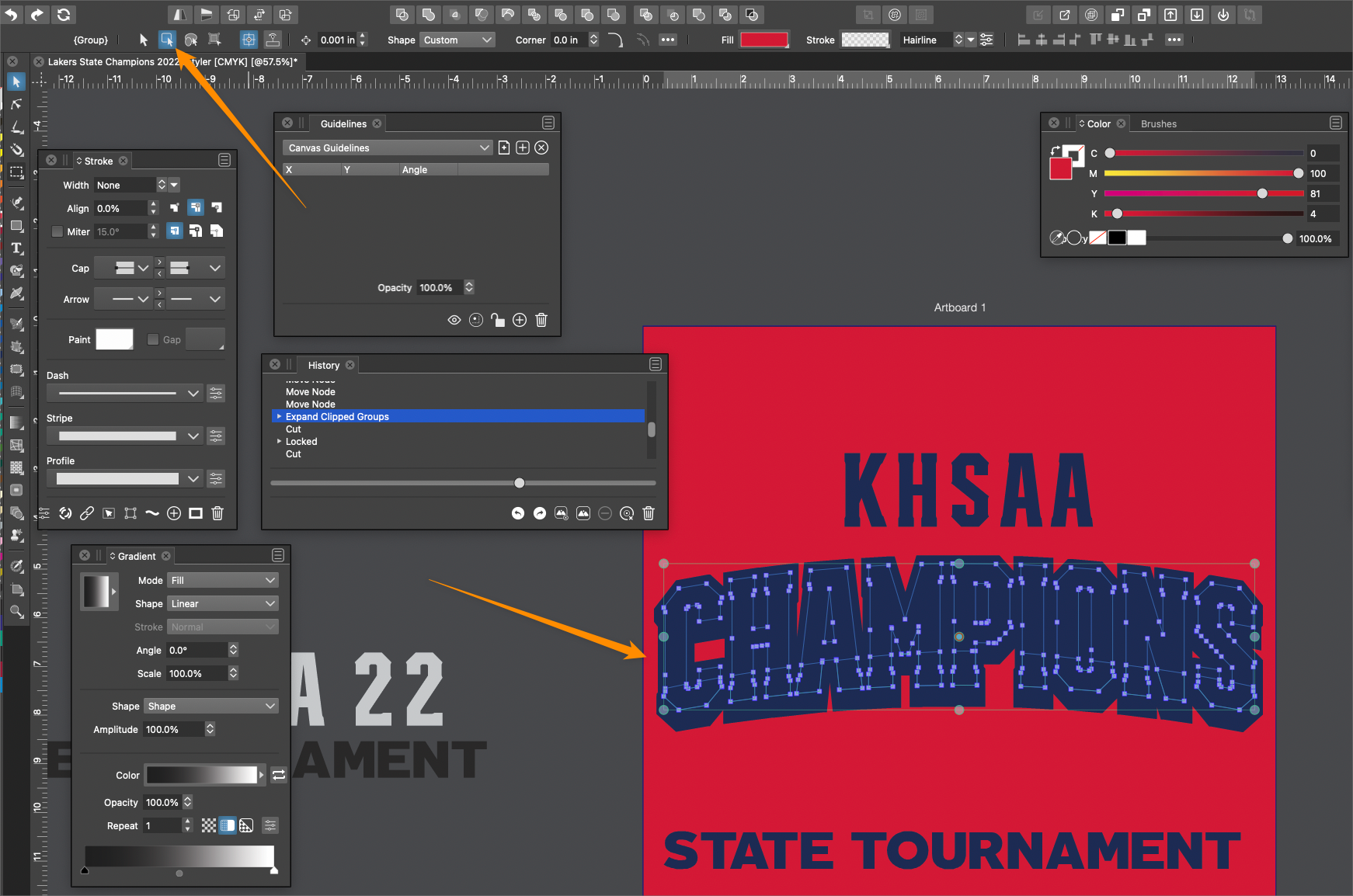Viewport: 1353px width, 896px height.
Task: Enable the Miter checkbox
Action: [57, 231]
